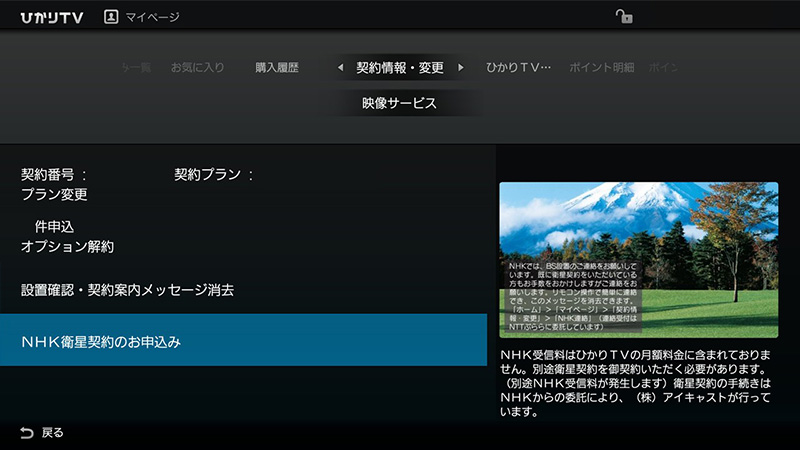Click the ひかりTV logo
800x450 pixels.
[x=49, y=16]
